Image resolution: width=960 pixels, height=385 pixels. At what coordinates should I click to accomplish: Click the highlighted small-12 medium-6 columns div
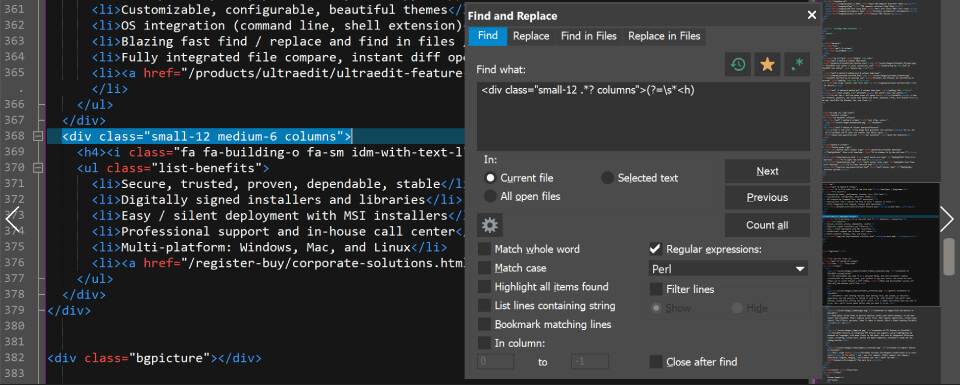point(207,136)
